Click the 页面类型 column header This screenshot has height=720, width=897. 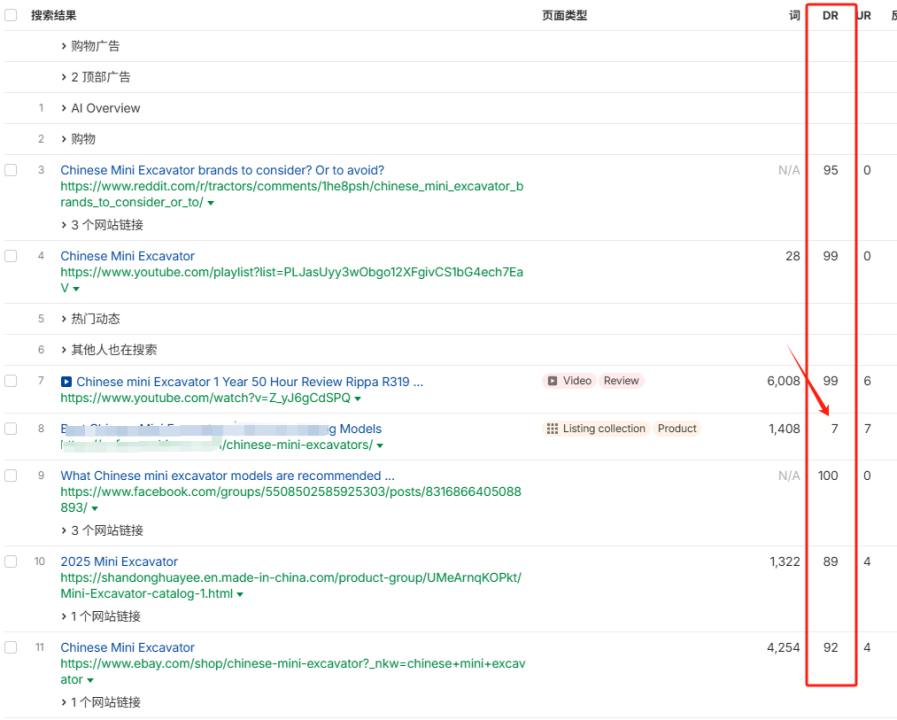click(565, 15)
